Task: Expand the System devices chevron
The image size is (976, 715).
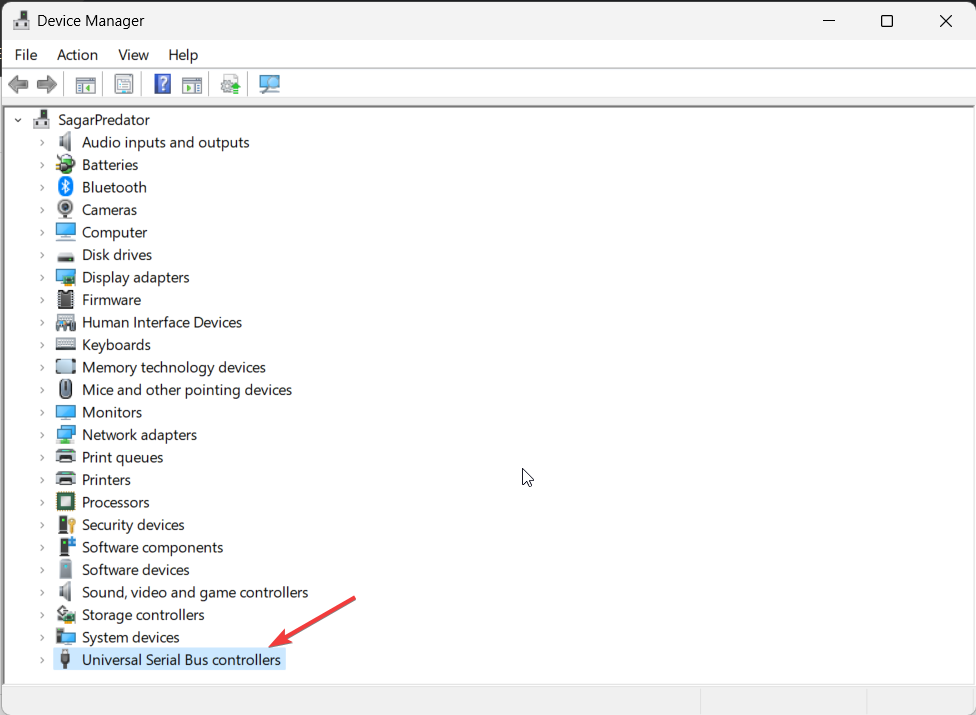Action: click(x=42, y=637)
